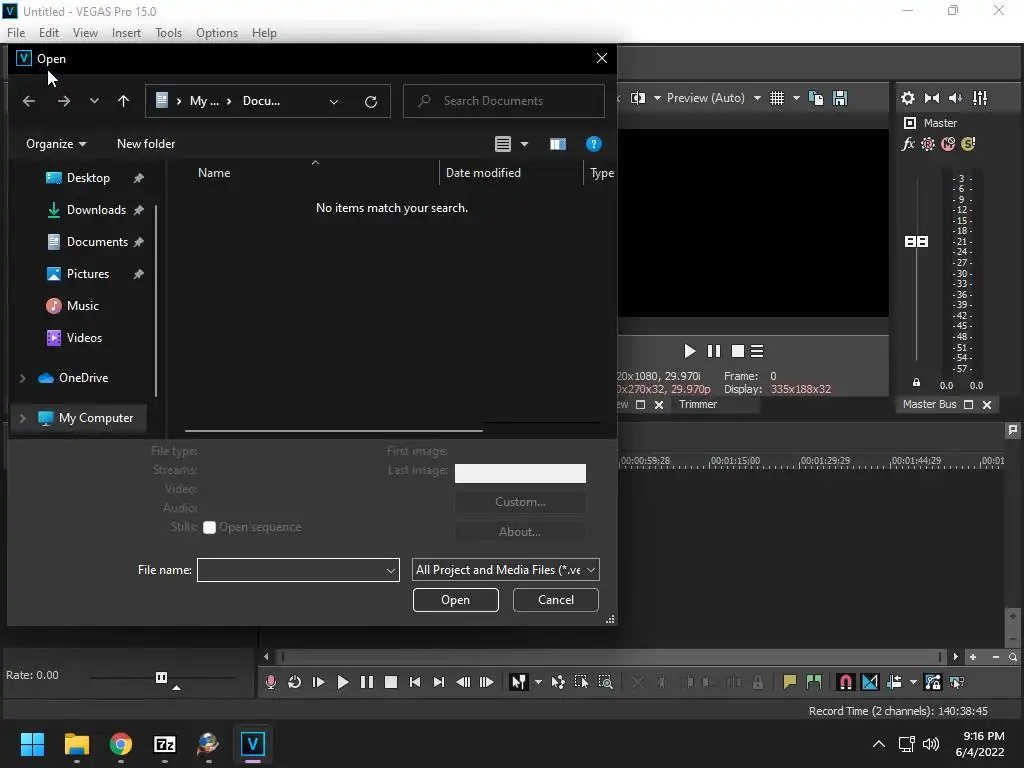The width and height of the screenshot is (1024, 768).
Task: Open the Tools menu
Action: coord(168,33)
